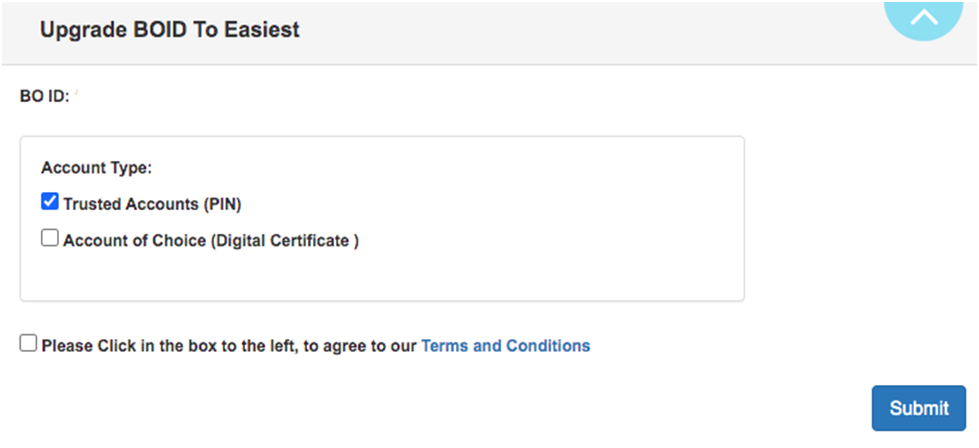Click the word 'Easiest' in the header
The width and height of the screenshot is (979, 448).
[264, 30]
